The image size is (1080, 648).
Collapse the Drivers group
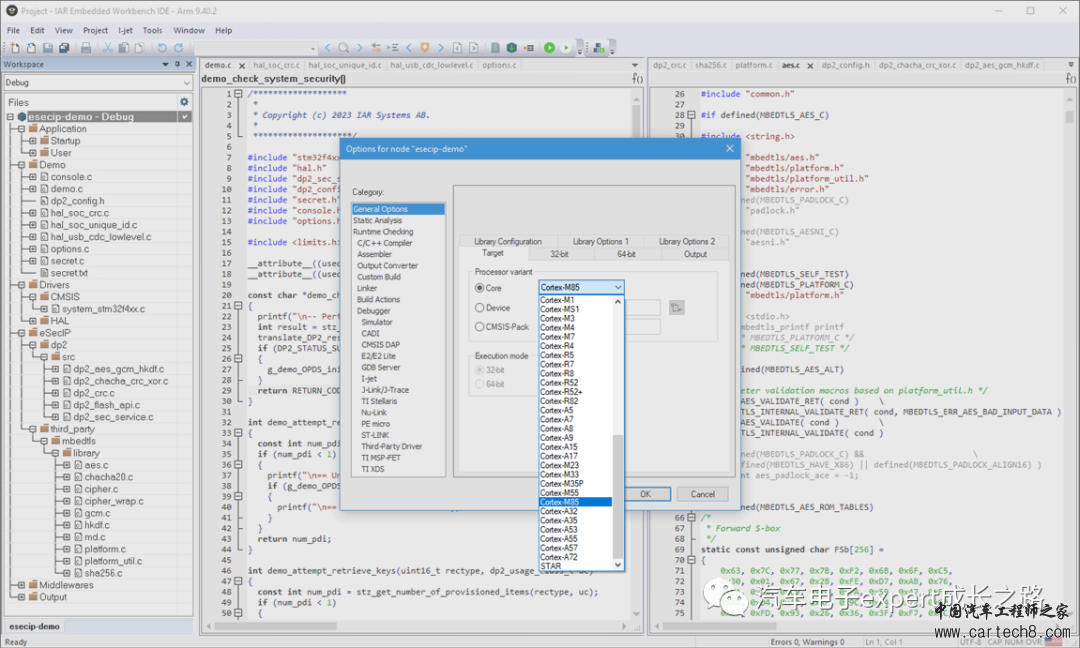click(x=22, y=284)
